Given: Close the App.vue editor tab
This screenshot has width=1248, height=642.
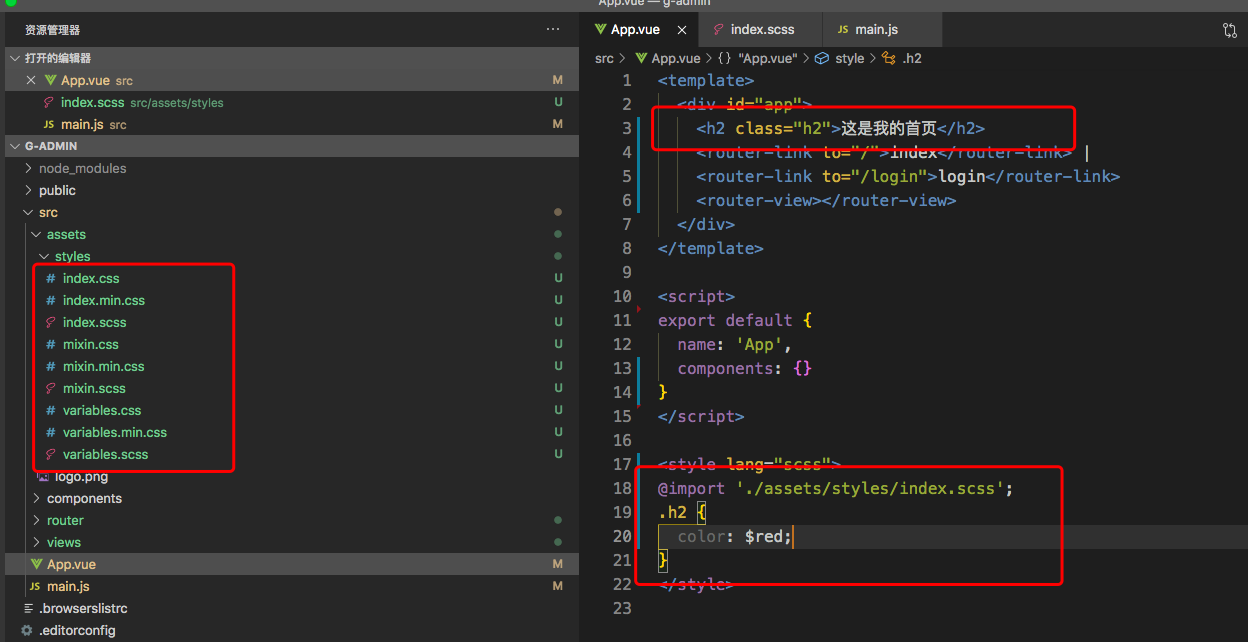Looking at the screenshot, I should click(x=681, y=30).
